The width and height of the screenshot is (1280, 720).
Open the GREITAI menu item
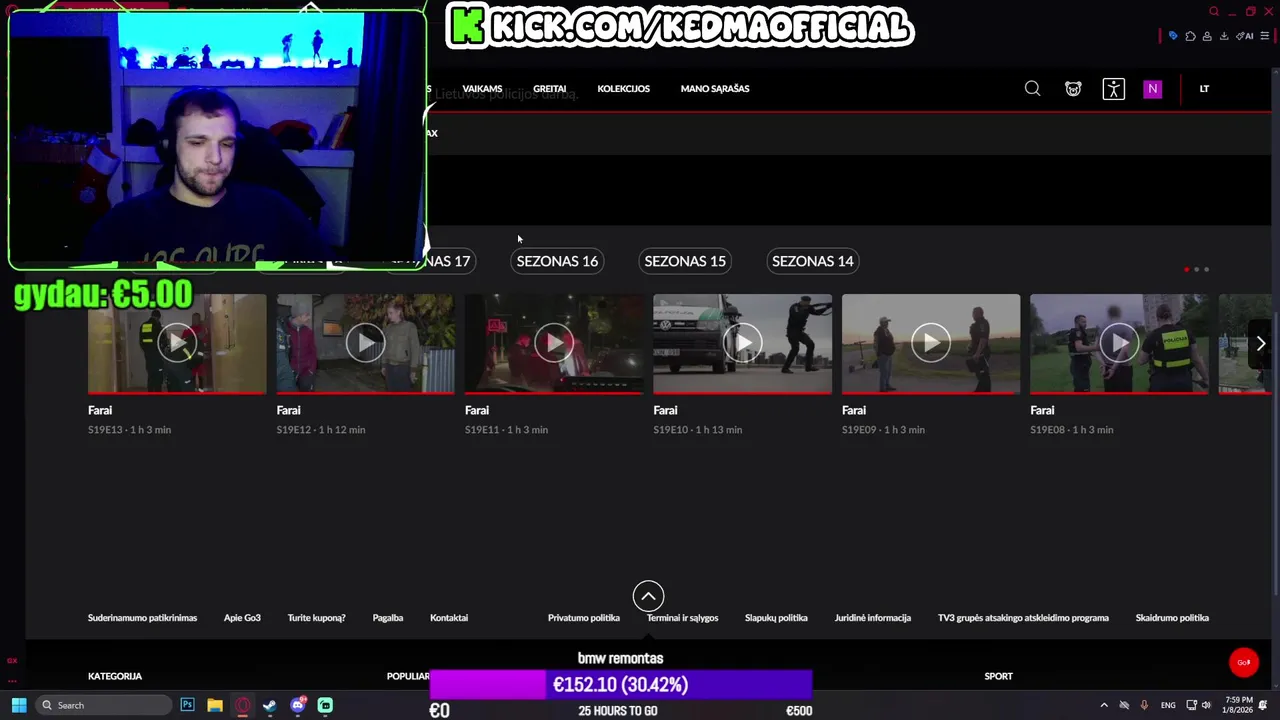[549, 89]
